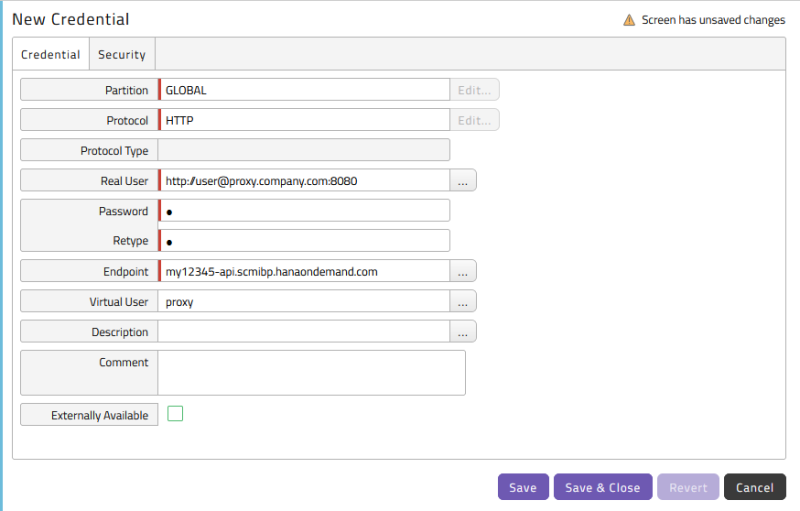Click the 'Comment' label
Screen dimensions: 800x511
[123, 362]
